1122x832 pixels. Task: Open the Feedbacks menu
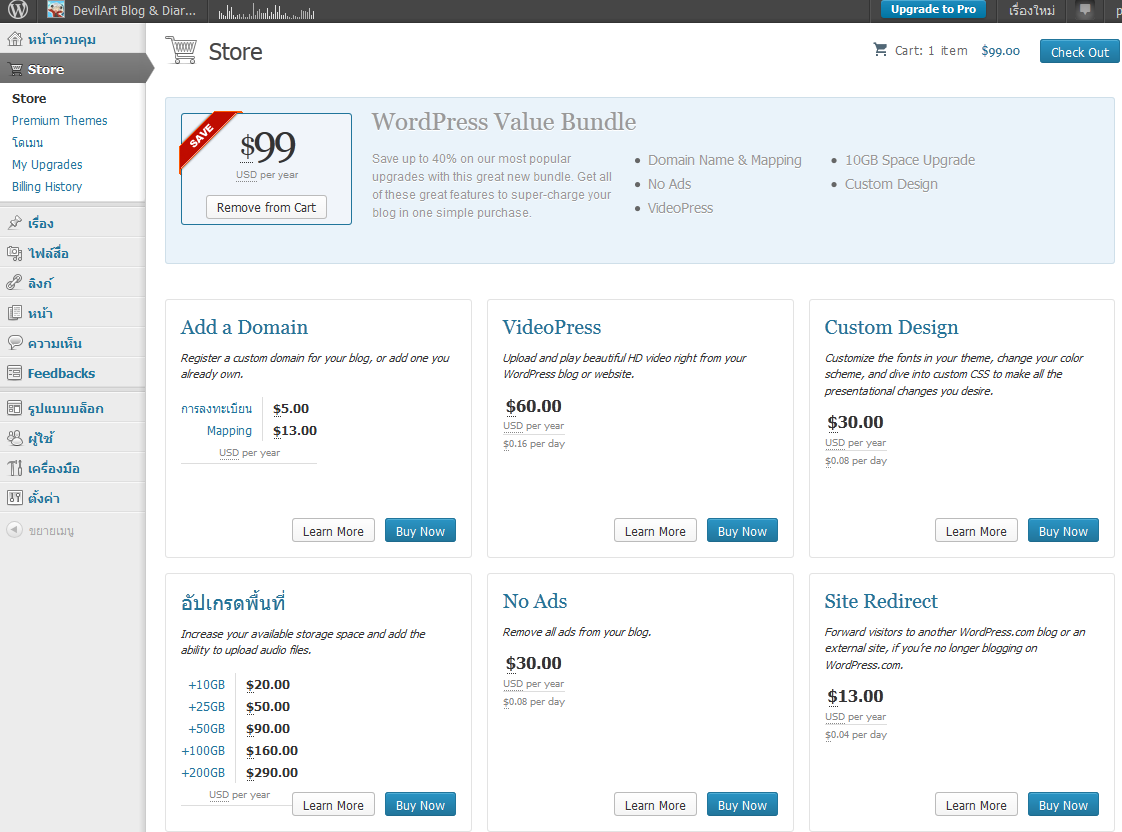coord(61,373)
